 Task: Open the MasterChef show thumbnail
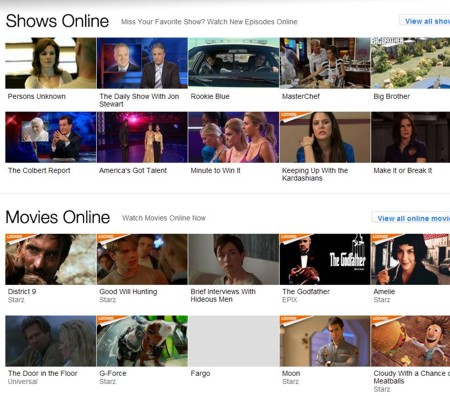(x=325, y=63)
